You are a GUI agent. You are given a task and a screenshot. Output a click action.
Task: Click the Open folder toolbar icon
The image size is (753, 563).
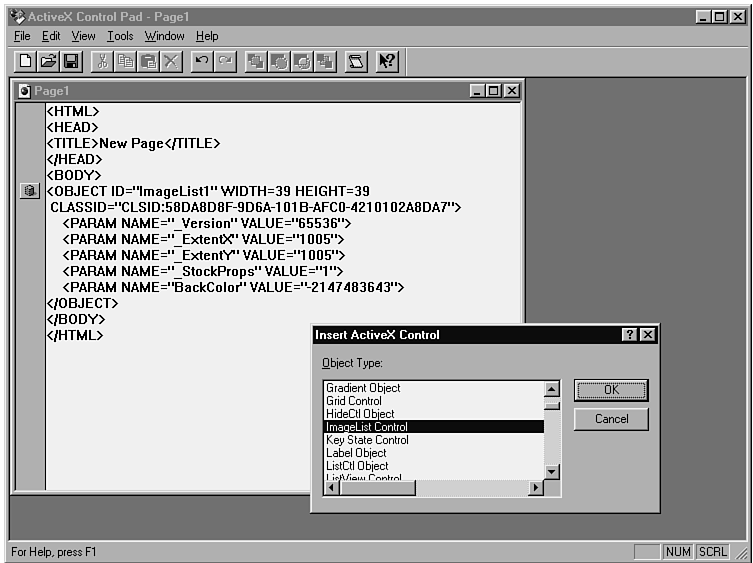(49, 62)
